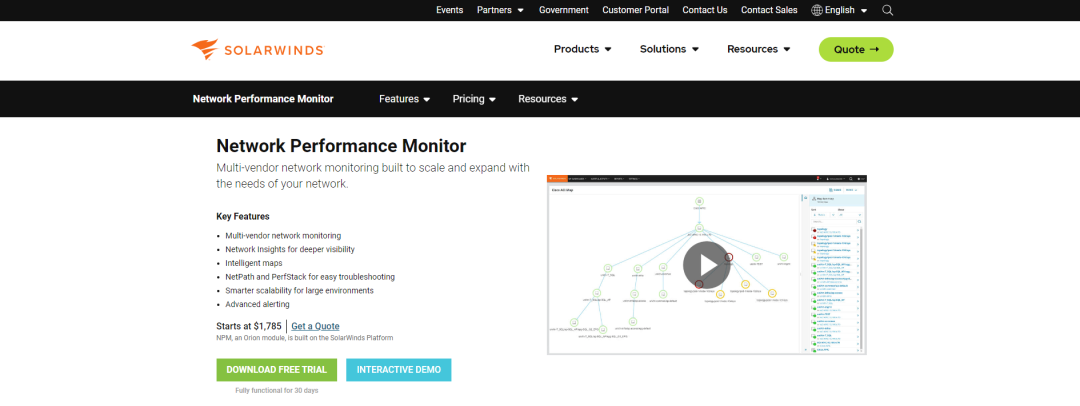The height and width of the screenshot is (406, 1080).
Task: Open the Partners dropdown
Action: pyautogui.click(x=500, y=10)
